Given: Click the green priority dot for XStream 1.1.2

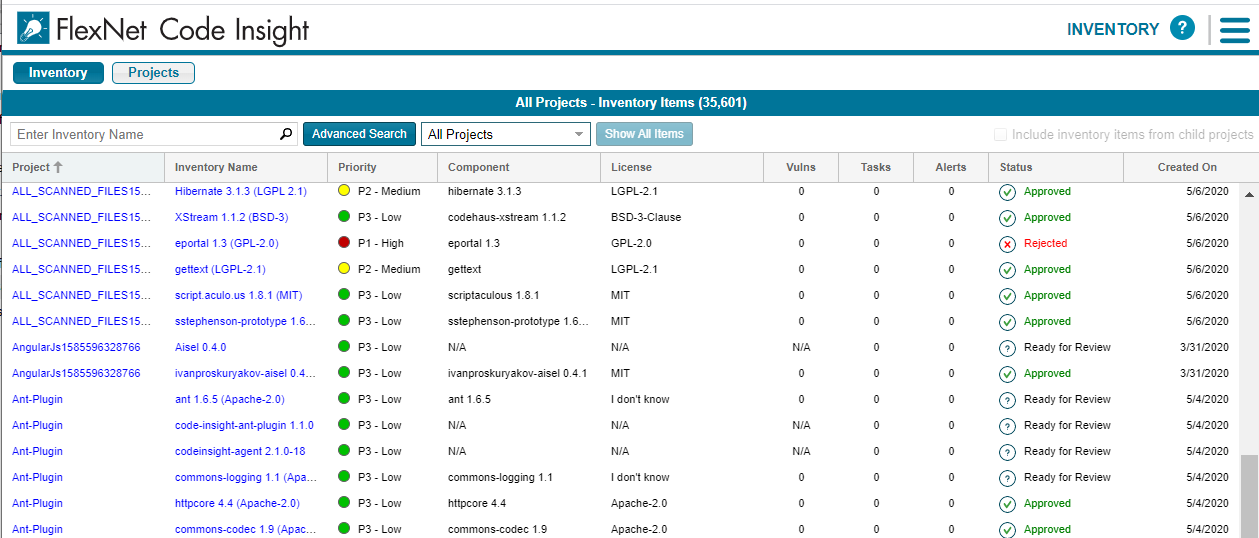Looking at the screenshot, I should (x=344, y=216).
